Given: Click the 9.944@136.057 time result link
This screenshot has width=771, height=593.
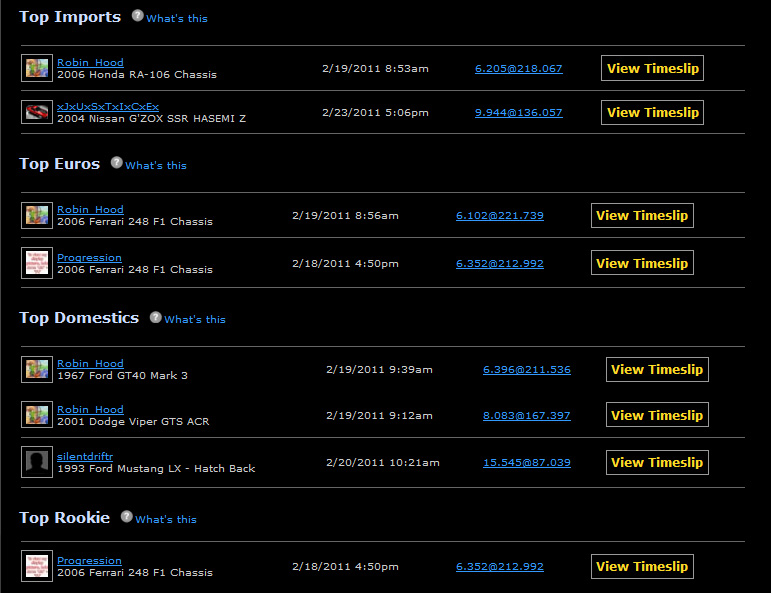Looking at the screenshot, I should 518,113.
